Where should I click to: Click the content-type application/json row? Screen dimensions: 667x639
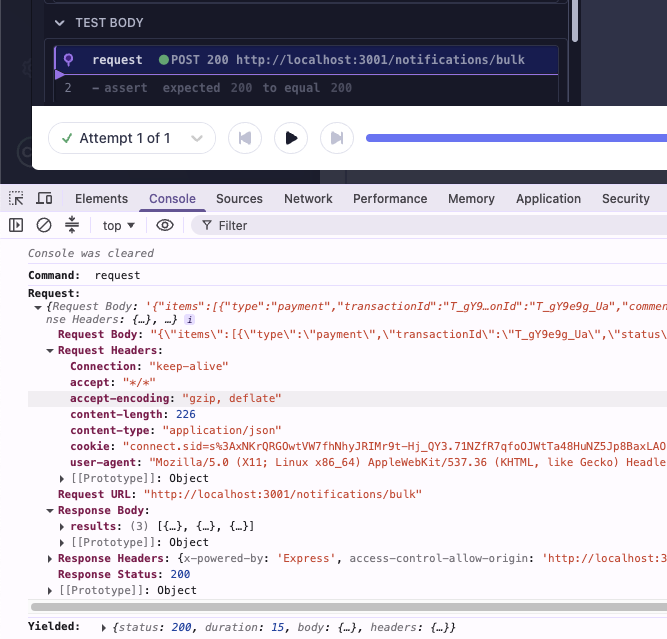click(x=348, y=431)
